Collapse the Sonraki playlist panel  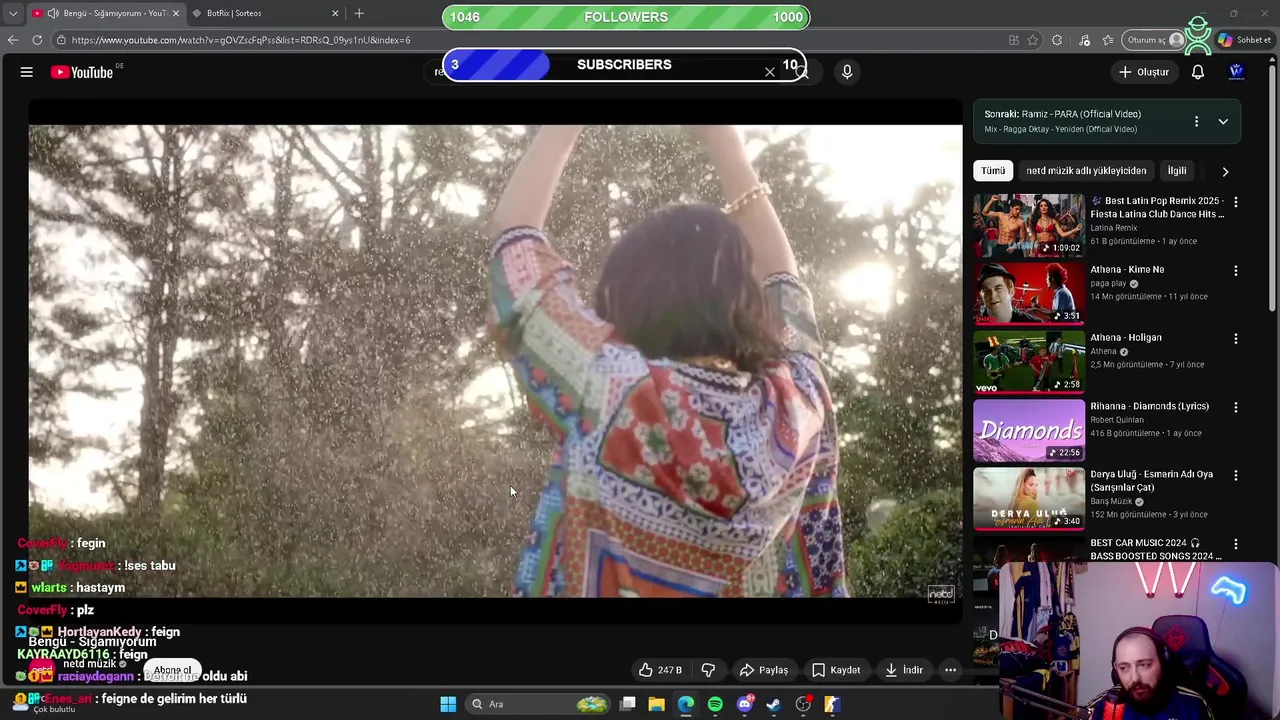pos(1223,122)
